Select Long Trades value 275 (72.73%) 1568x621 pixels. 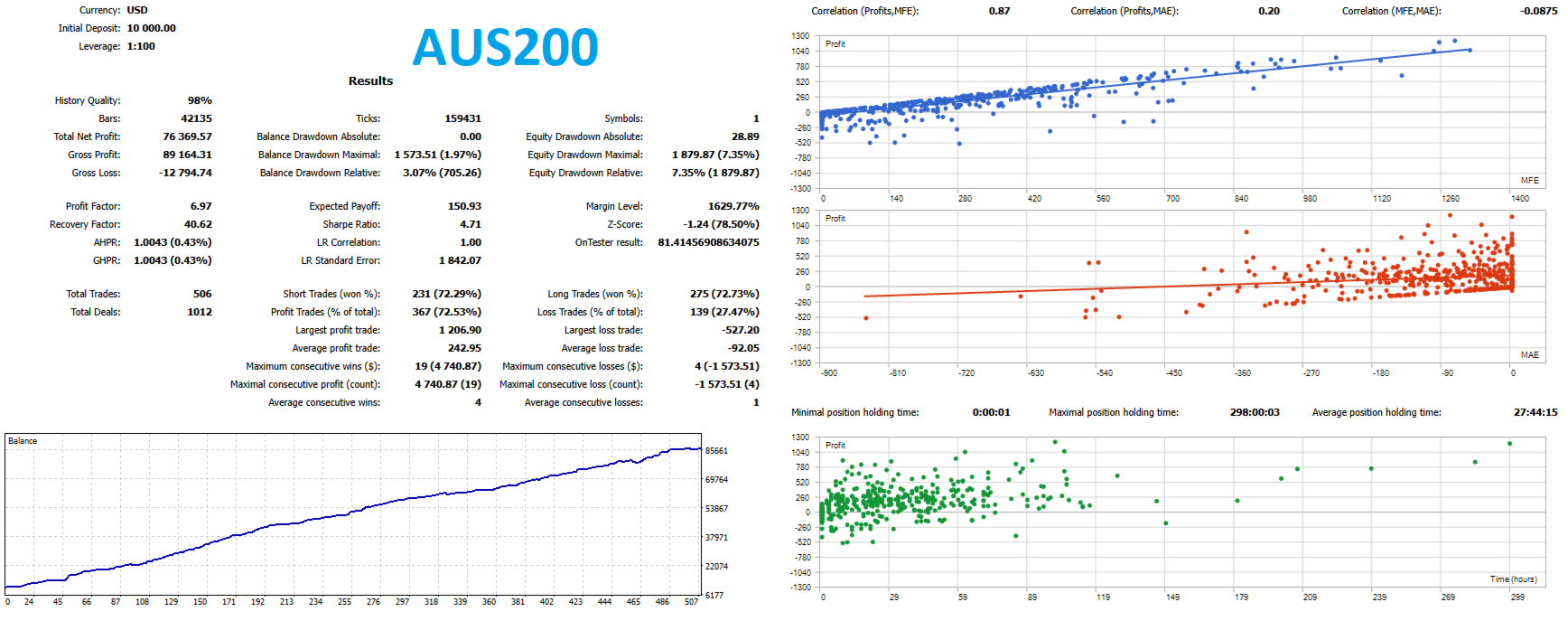click(724, 295)
